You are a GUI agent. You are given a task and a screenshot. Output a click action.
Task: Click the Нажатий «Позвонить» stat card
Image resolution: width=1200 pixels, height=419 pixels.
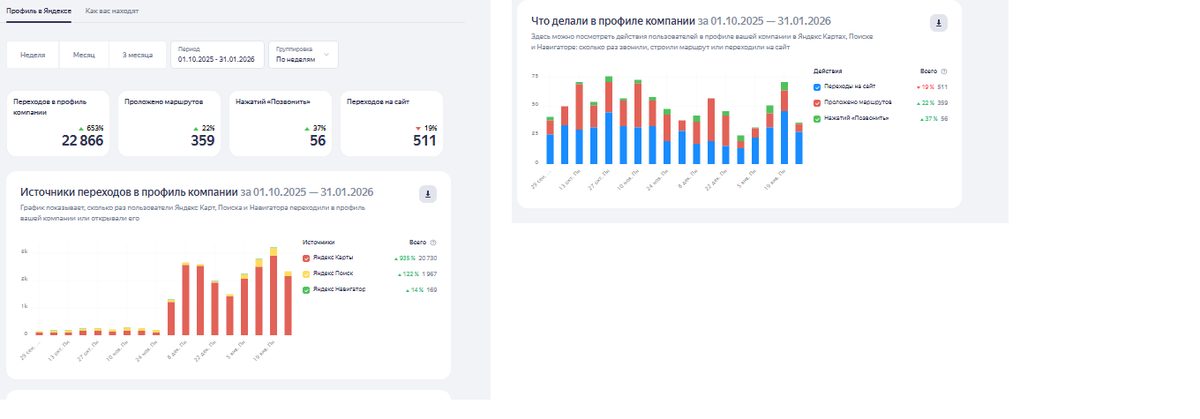coord(281,124)
